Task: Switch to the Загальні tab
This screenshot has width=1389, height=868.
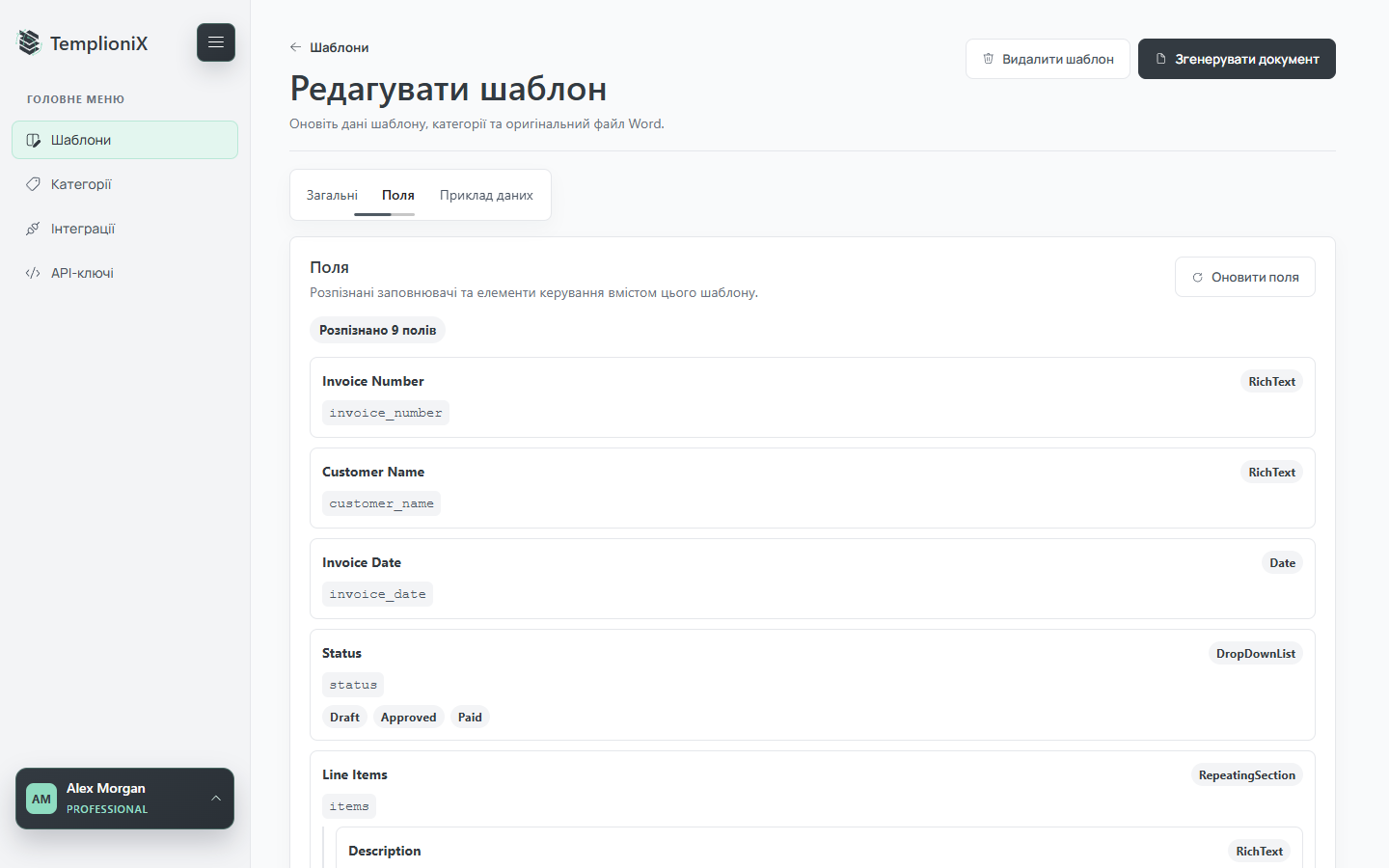Action: pos(332,195)
